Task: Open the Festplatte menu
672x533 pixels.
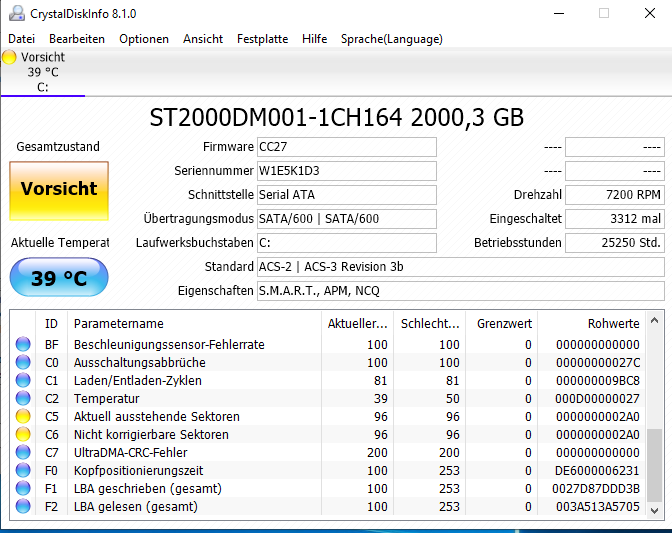Action: [x=262, y=39]
